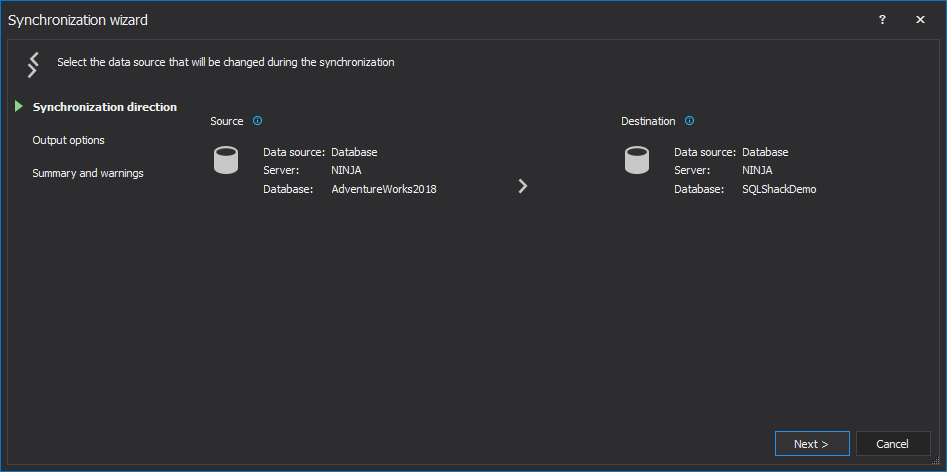The height and width of the screenshot is (472, 947).
Task: Click the Source info icon
Action: coord(257,121)
